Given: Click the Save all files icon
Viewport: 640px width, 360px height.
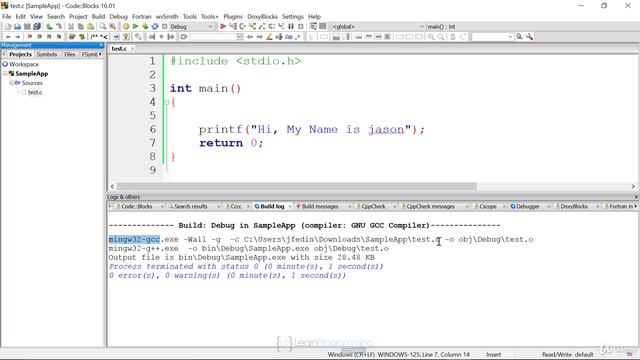Looking at the screenshot, I should (x=37, y=27).
